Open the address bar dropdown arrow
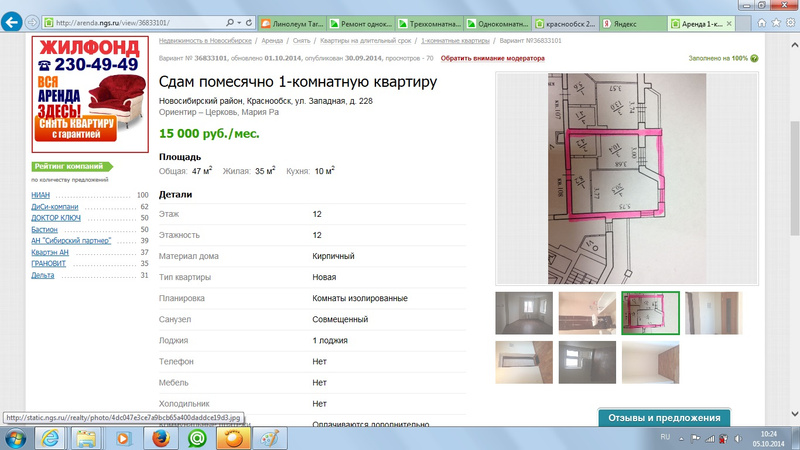The width and height of the screenshot is (800, 450). [239, 22]
